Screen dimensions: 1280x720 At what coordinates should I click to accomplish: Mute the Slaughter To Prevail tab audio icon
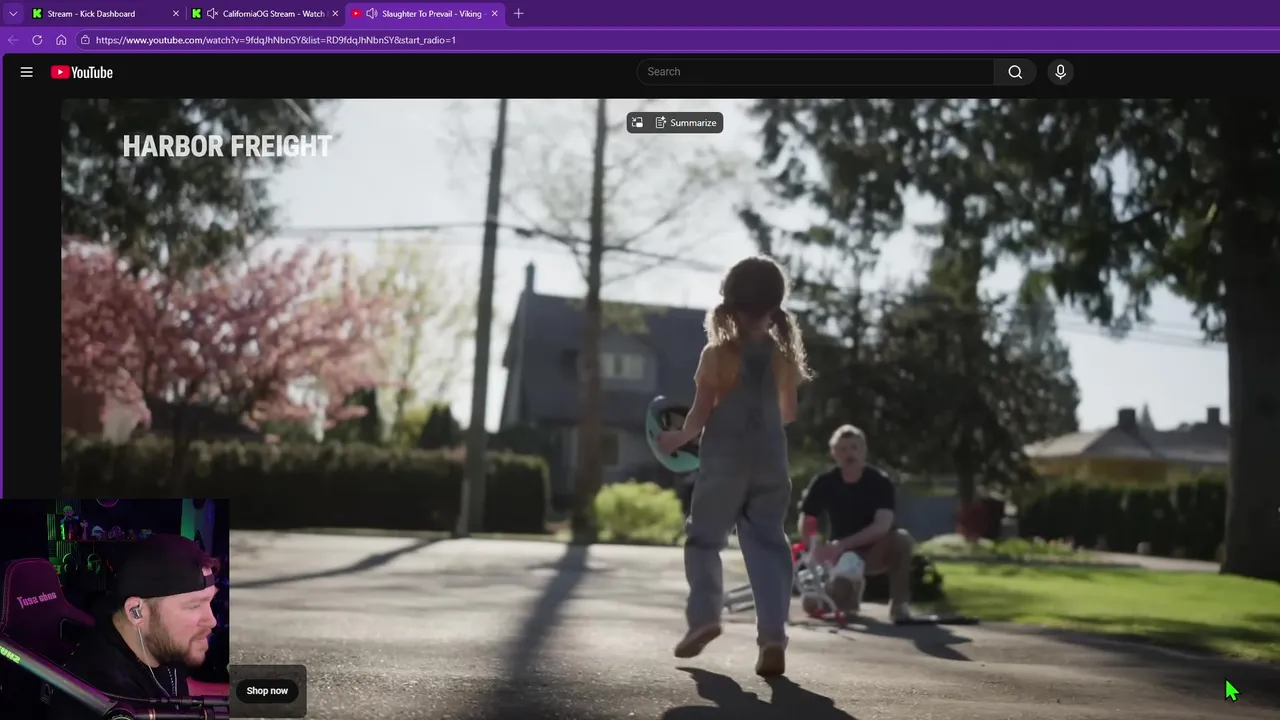372,14
